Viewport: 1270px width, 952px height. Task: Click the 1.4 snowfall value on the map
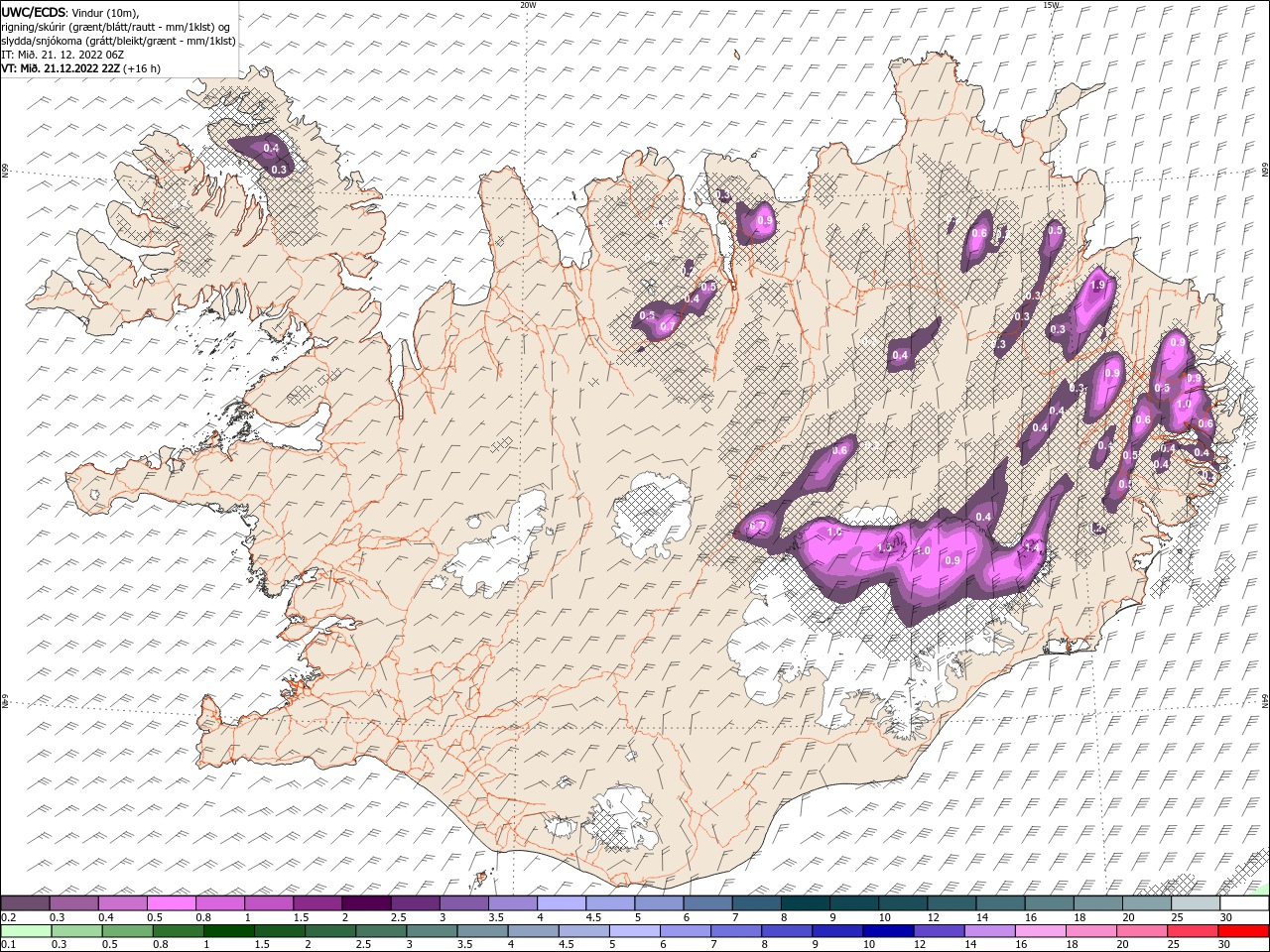[x=1032, y=547]
